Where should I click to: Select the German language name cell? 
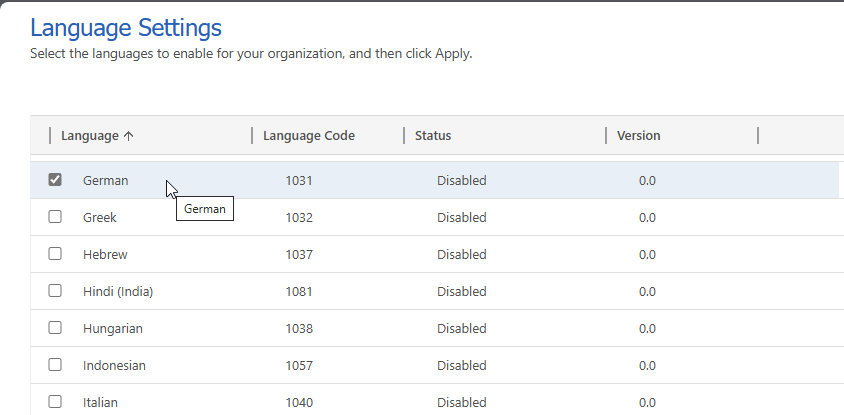(x=106, y=181)
